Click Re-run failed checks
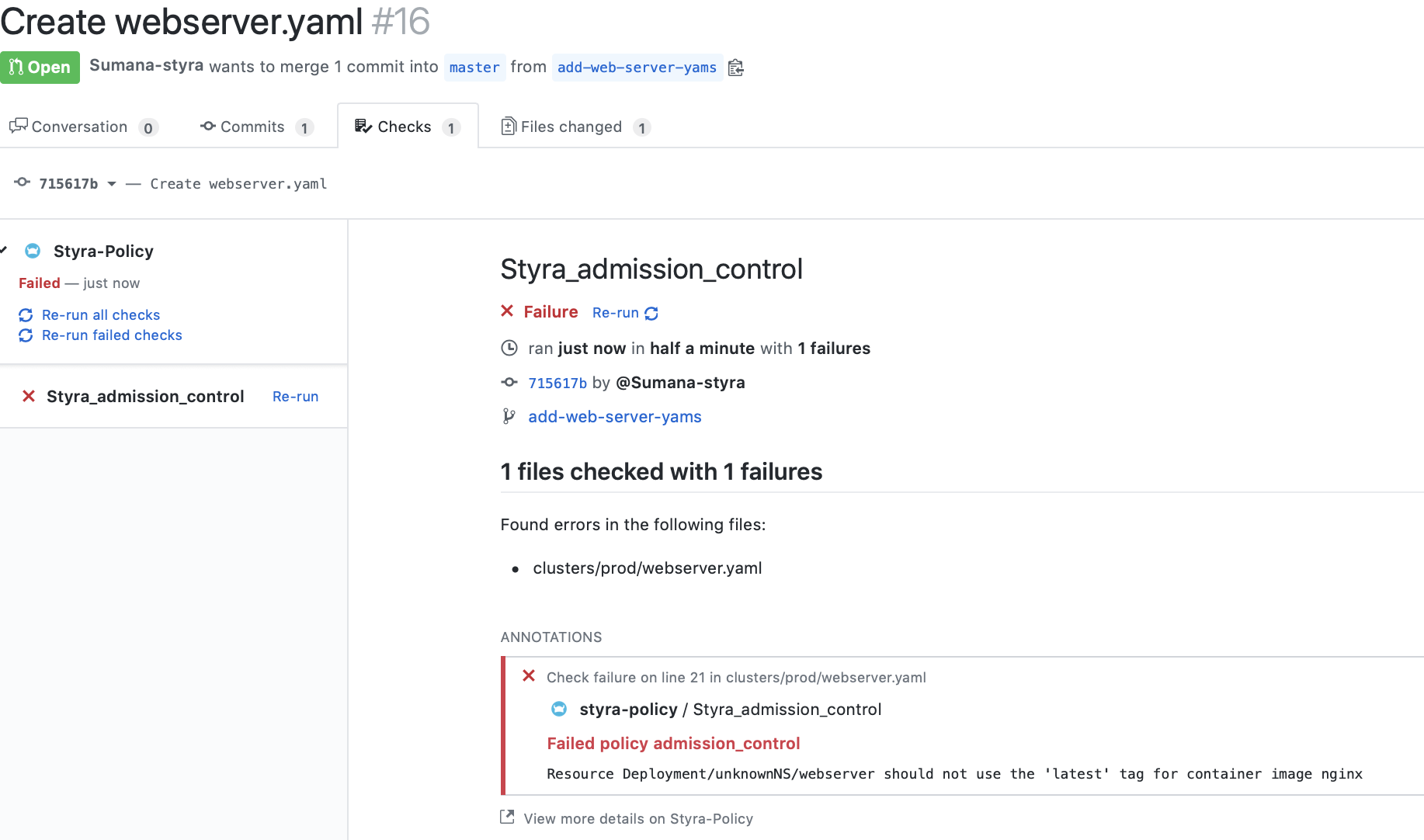The width and height of the screenshot is (1424, 840). pos(112,335)
